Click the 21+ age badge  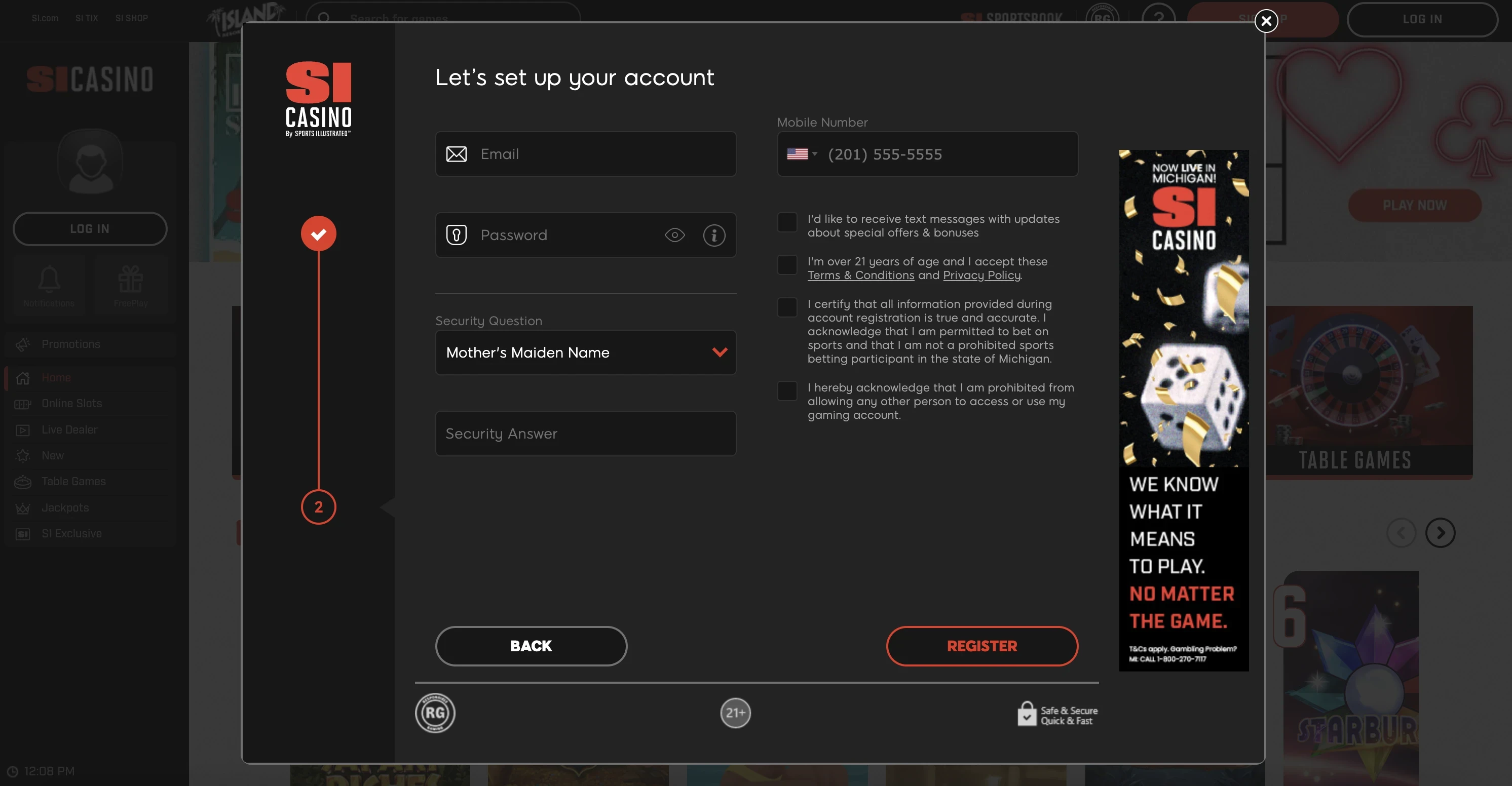[735, 713]
